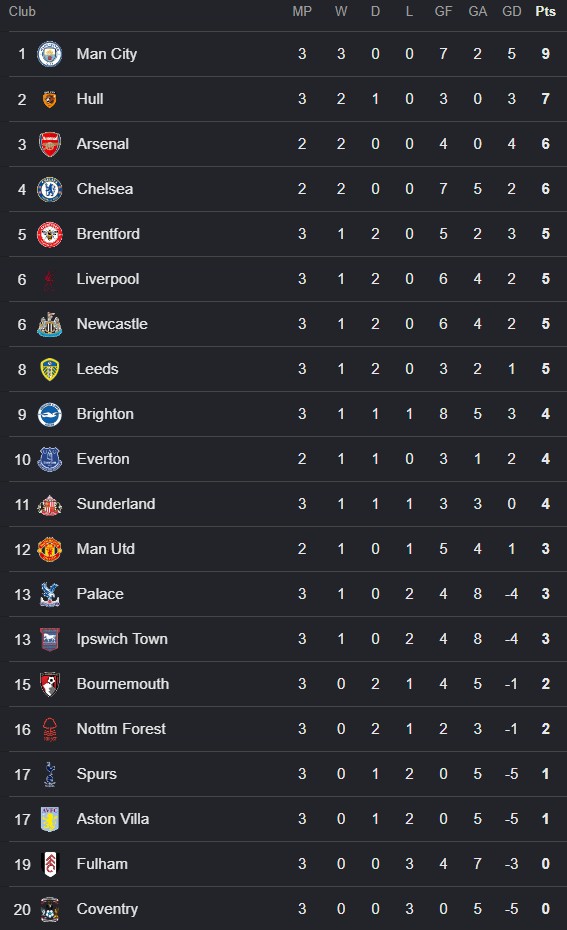Click the Brighton seagull badge
567x930 pixels.
[x=50, y=415]
